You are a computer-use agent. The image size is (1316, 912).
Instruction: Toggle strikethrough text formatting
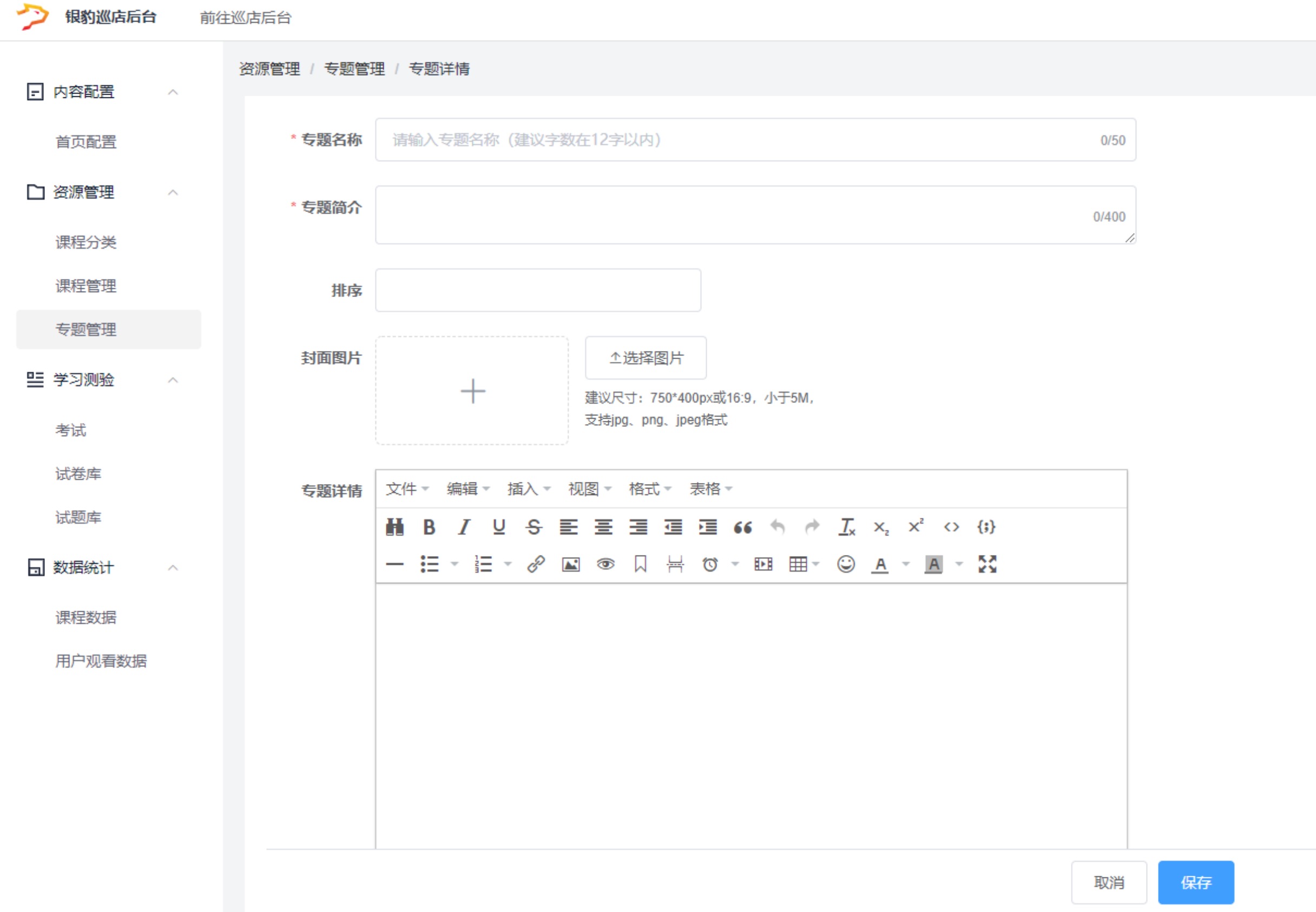(x=534, y=527)
